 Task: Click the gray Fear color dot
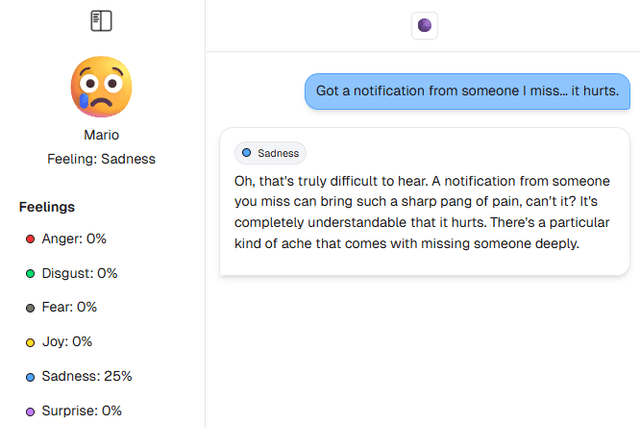[x=30, y=308]
